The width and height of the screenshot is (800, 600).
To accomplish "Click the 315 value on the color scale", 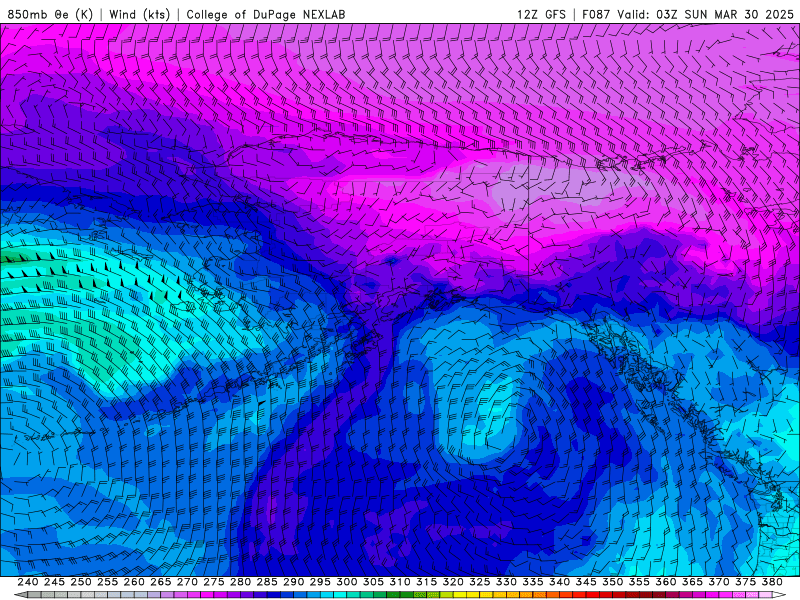I will (x=427, y=582).
